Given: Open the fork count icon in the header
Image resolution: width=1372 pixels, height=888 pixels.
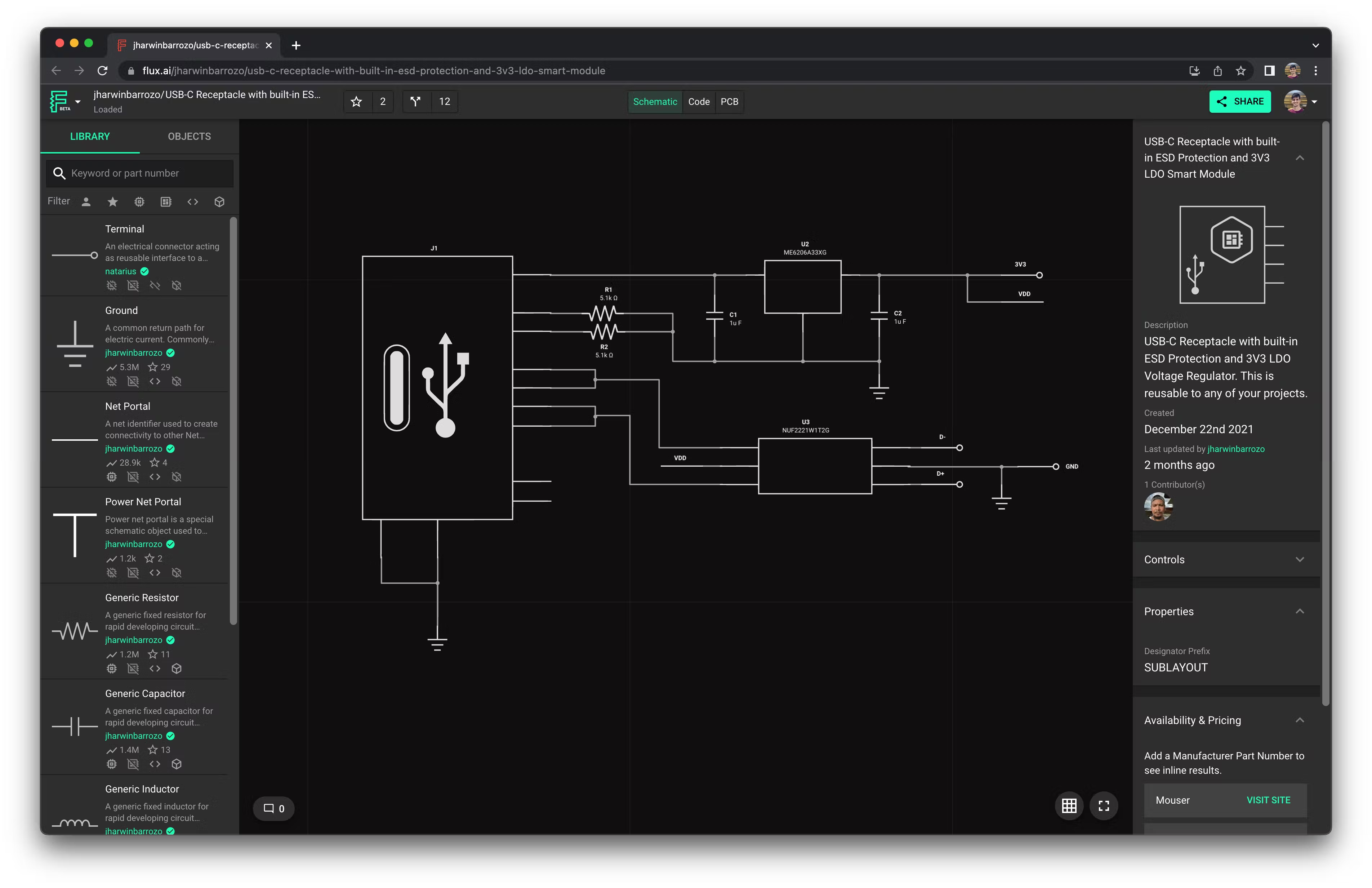Looking at the screenshot, I should (x=416, y=101).
